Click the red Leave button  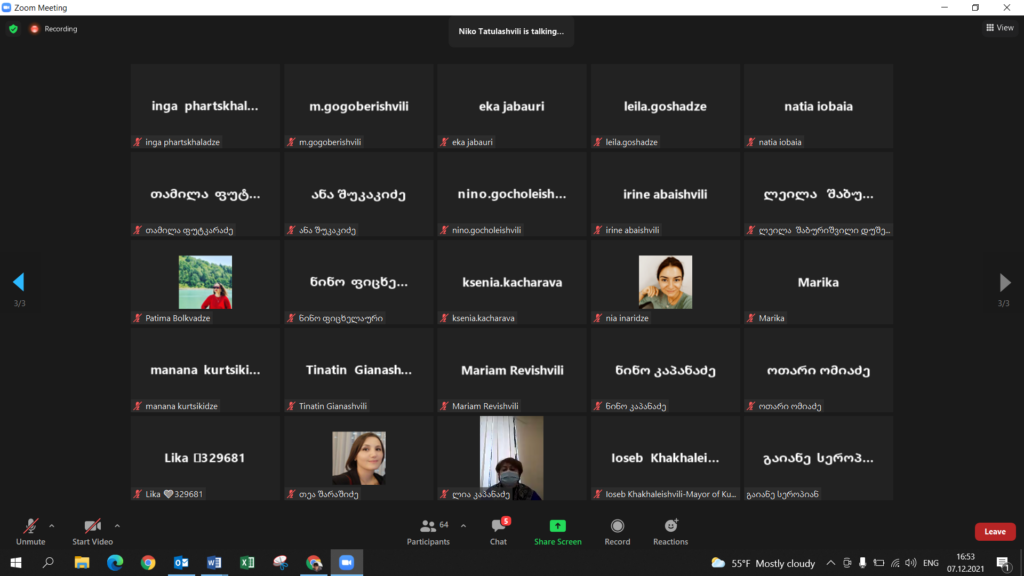(994, 532)
